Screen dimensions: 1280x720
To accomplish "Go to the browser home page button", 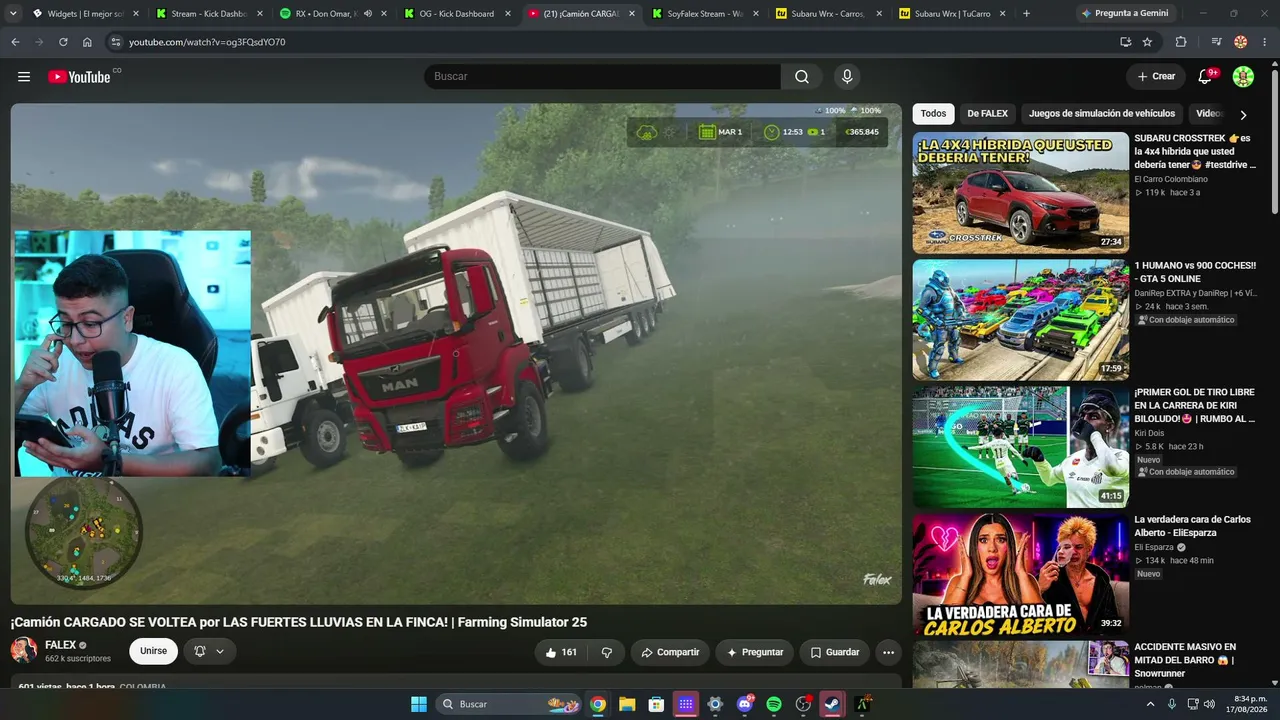I will coord(87,42).
